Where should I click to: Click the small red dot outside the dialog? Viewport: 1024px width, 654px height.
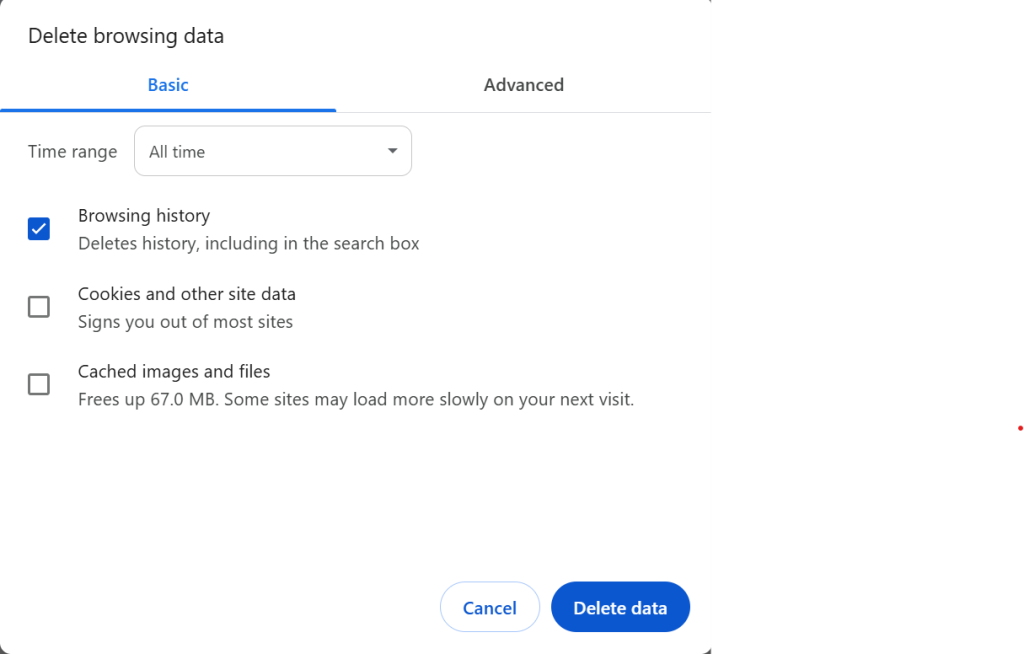(1020, 428)
